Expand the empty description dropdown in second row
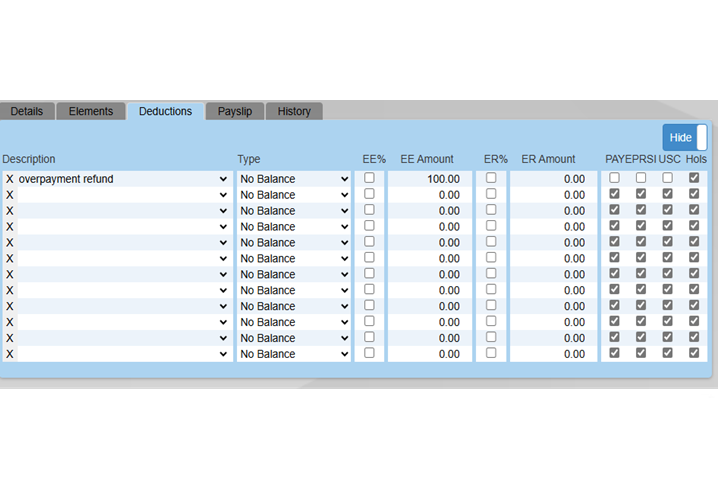Screen dimensions: 720x495 click(123, 195)
